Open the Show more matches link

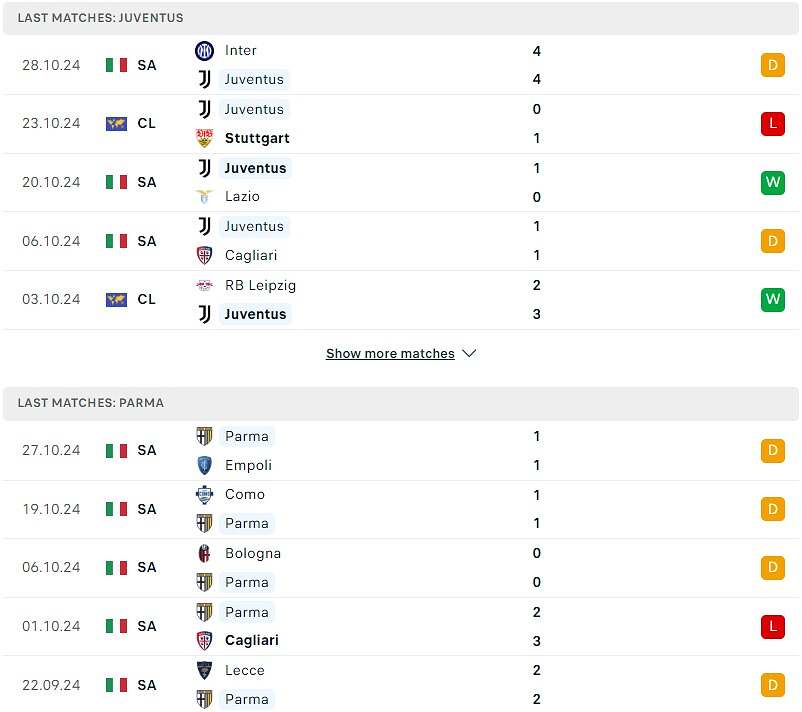[390, 353]
